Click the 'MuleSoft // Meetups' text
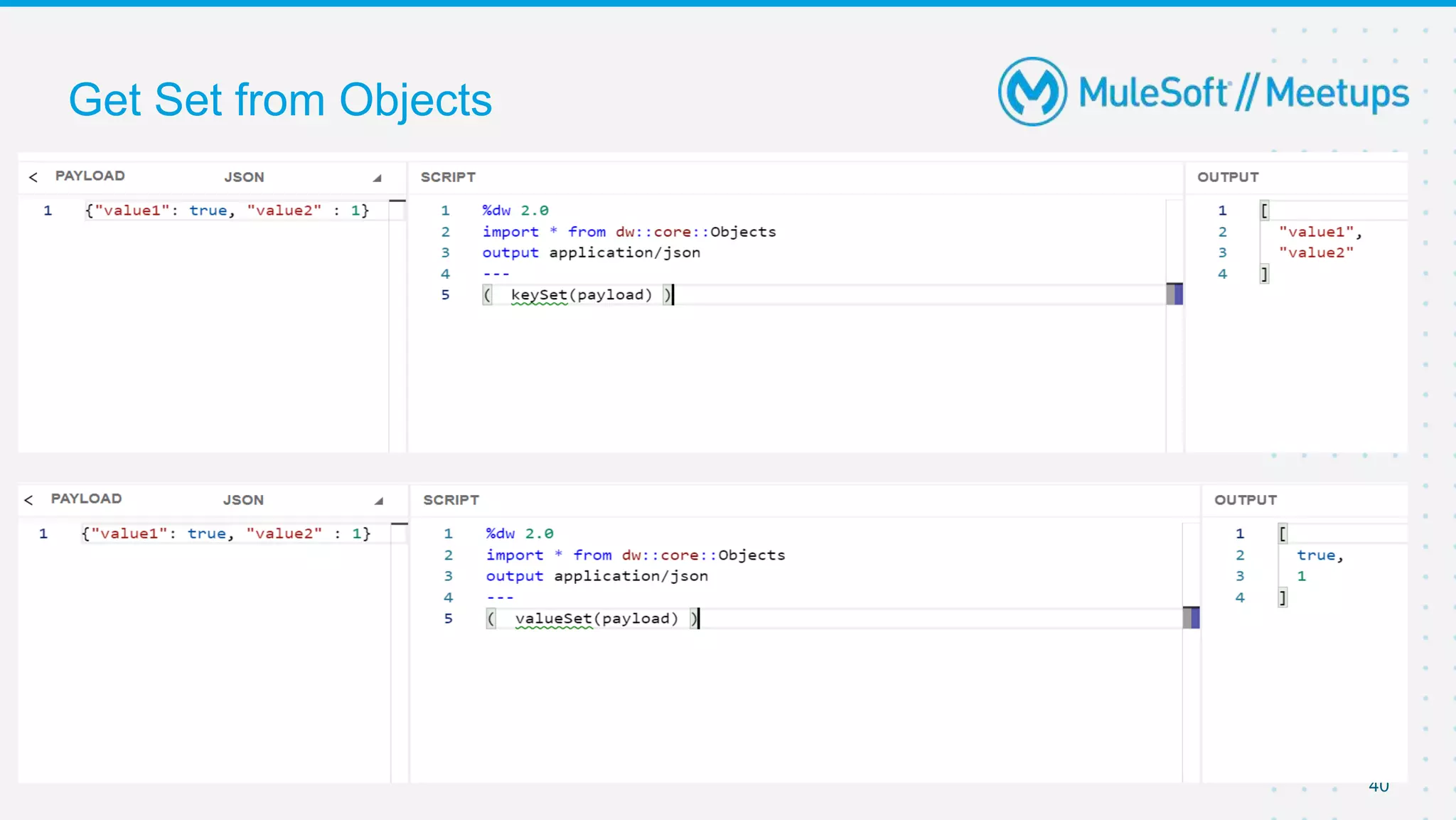The height and width of the screenshot is (820, 1456). [1244, 93]
